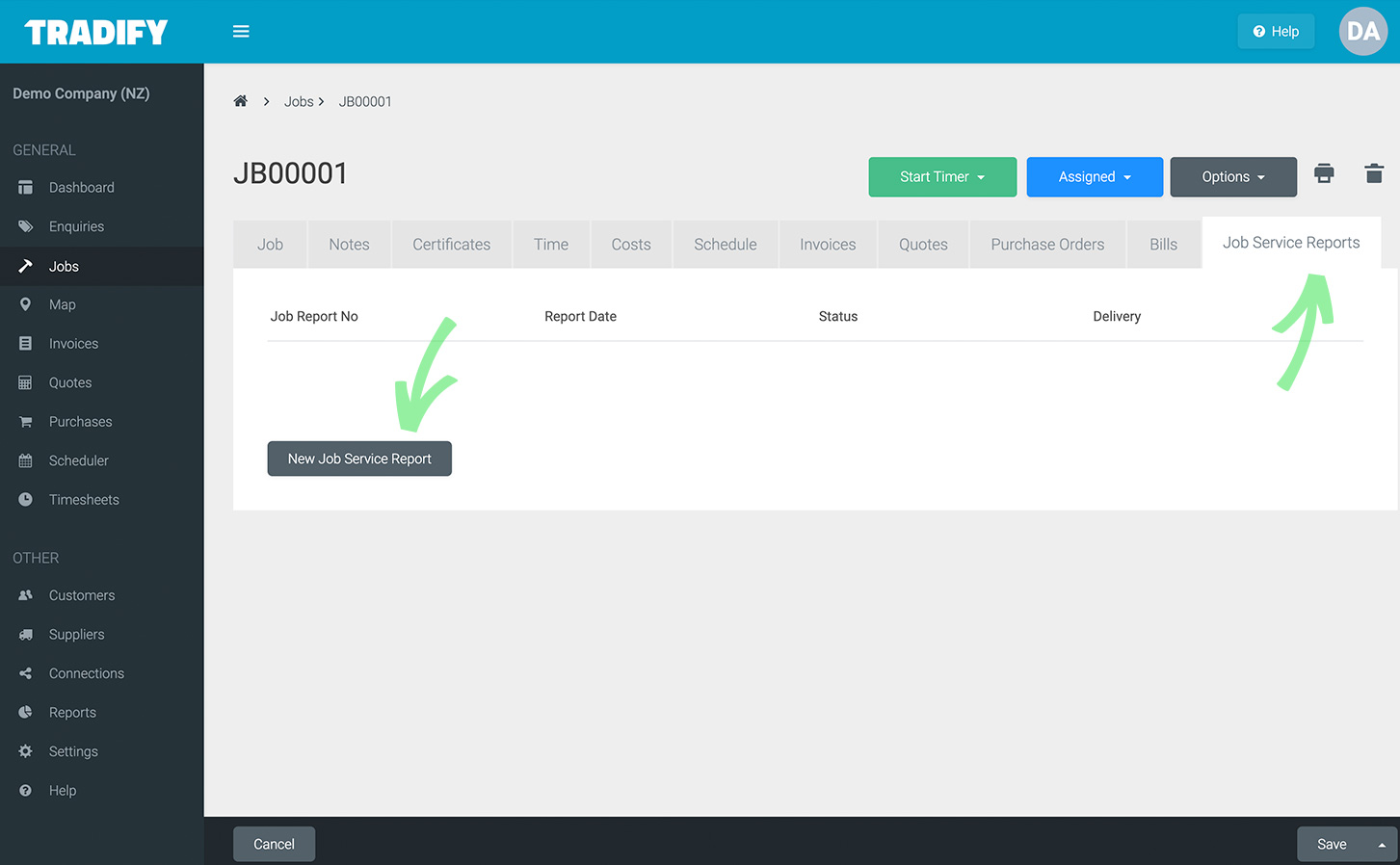Viewport: 1400px width, 865px height.
Task: Click the Invoices sidebar icon
Action: (x=26, y=344)
